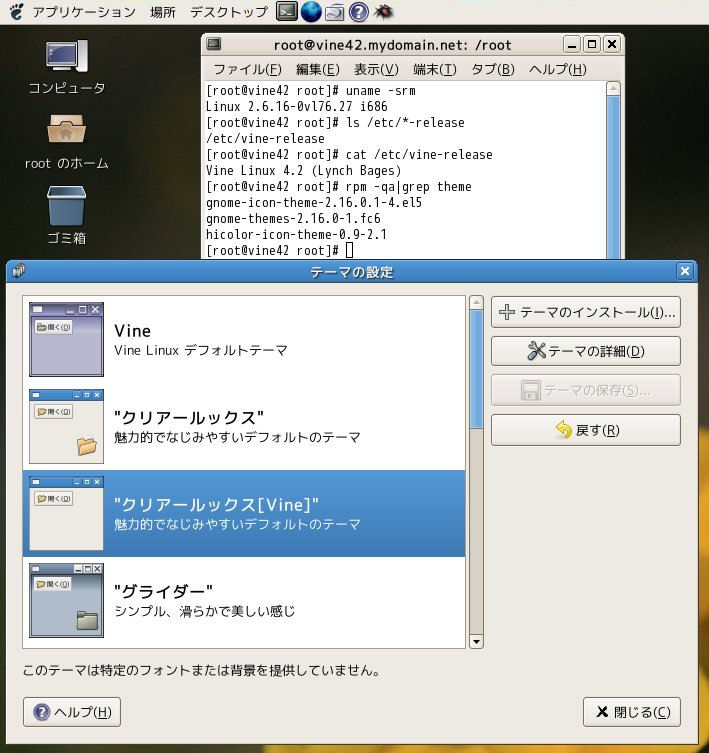The image size is (709, 753).
Task: Click the terminal scrollbar up arrow
Action: tap(613, 89)
